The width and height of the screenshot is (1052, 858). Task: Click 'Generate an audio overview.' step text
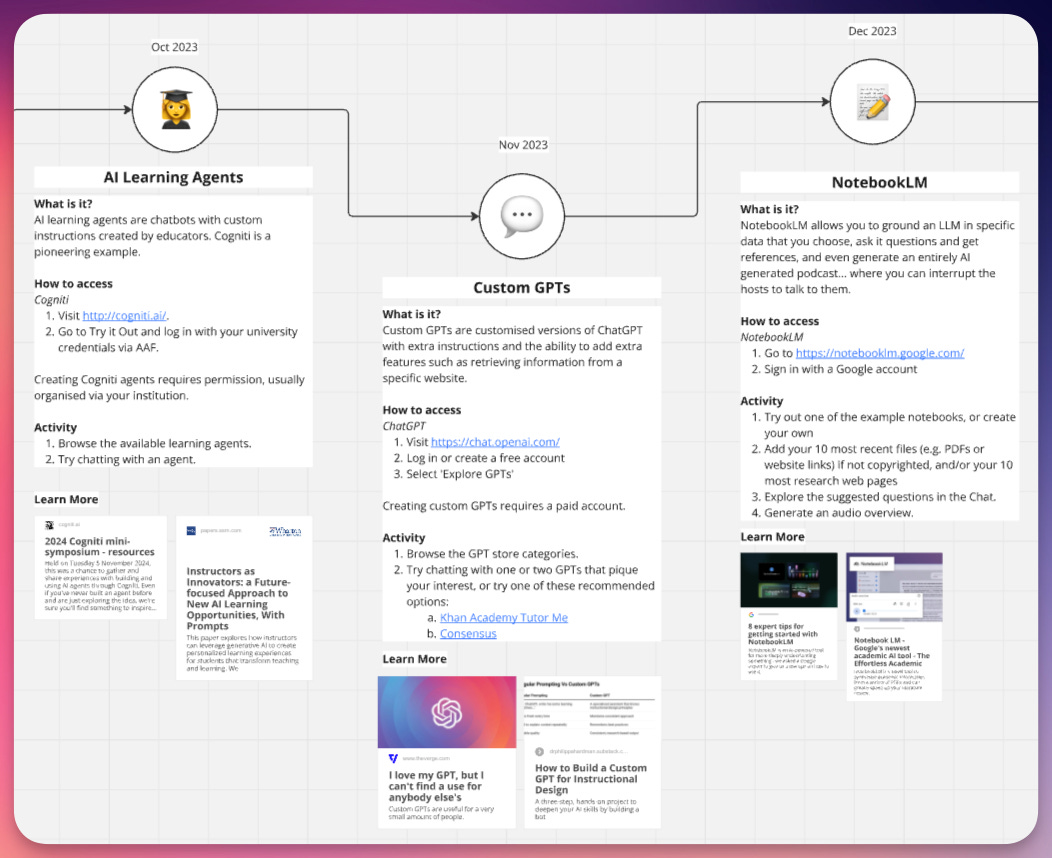tap(839, 513)
